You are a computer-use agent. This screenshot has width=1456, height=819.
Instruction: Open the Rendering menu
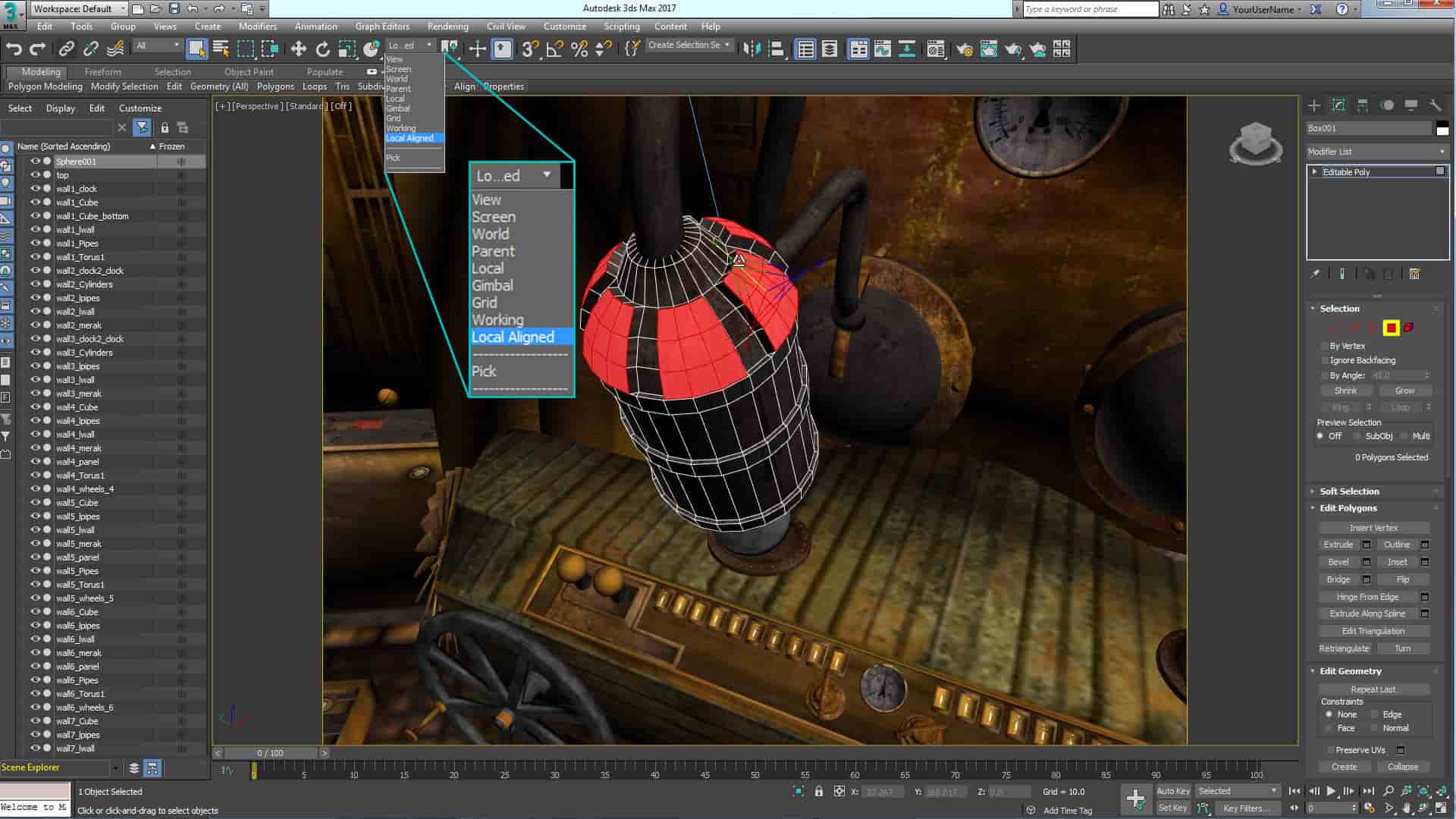tap(447, 26)
